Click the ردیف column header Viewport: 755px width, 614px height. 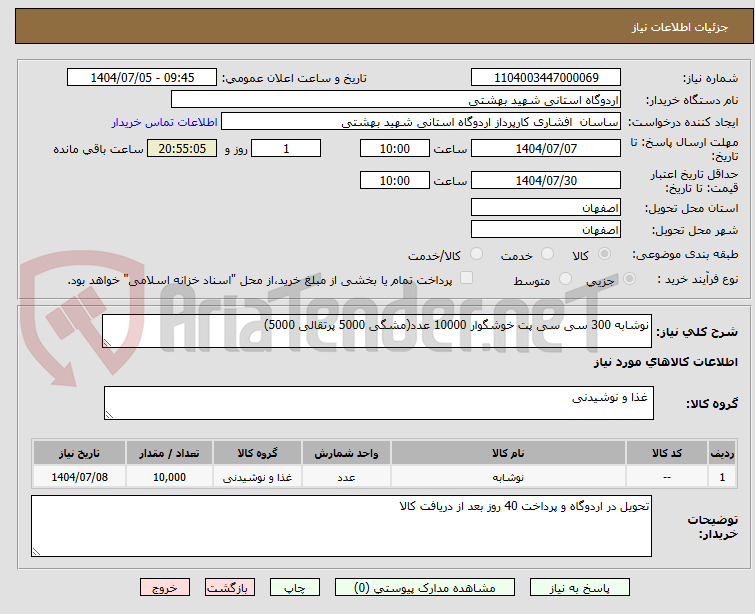coord(722,453)
